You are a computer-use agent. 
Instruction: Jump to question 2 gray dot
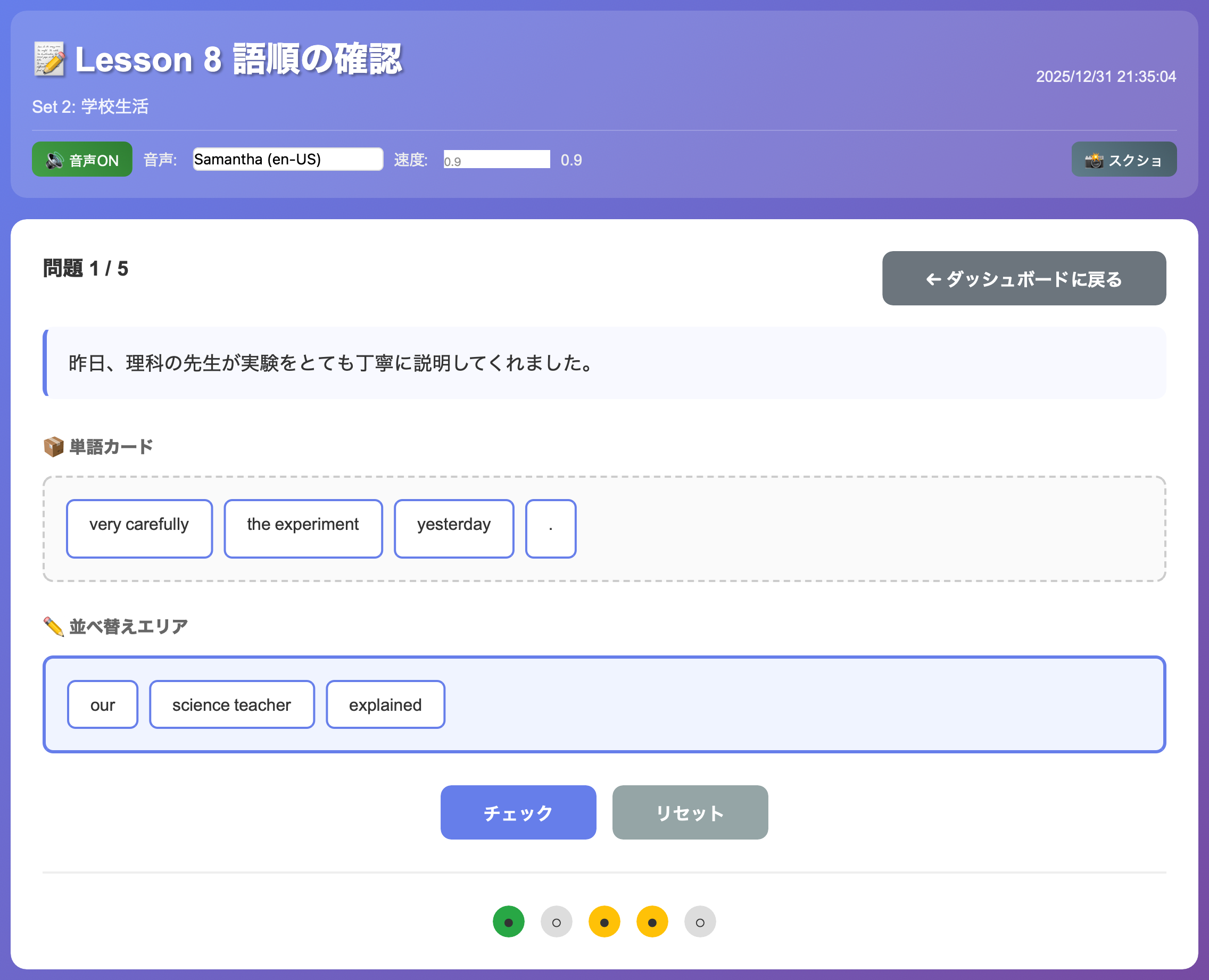click(556, 921)
